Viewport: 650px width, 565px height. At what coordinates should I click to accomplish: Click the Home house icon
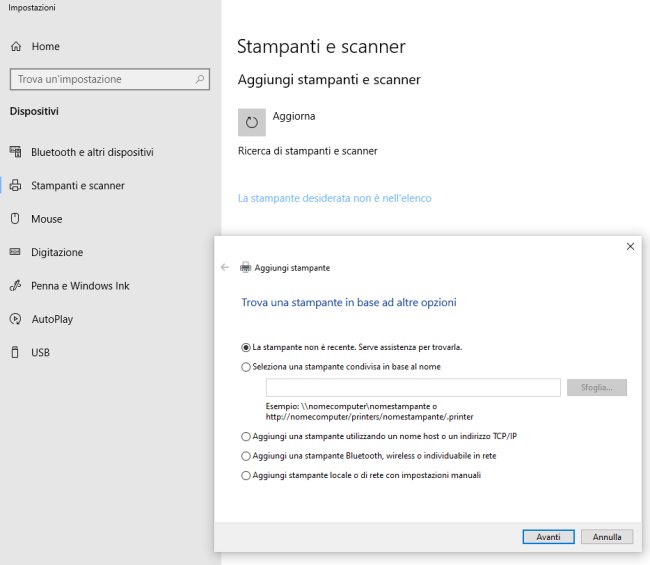click(16, 46)
